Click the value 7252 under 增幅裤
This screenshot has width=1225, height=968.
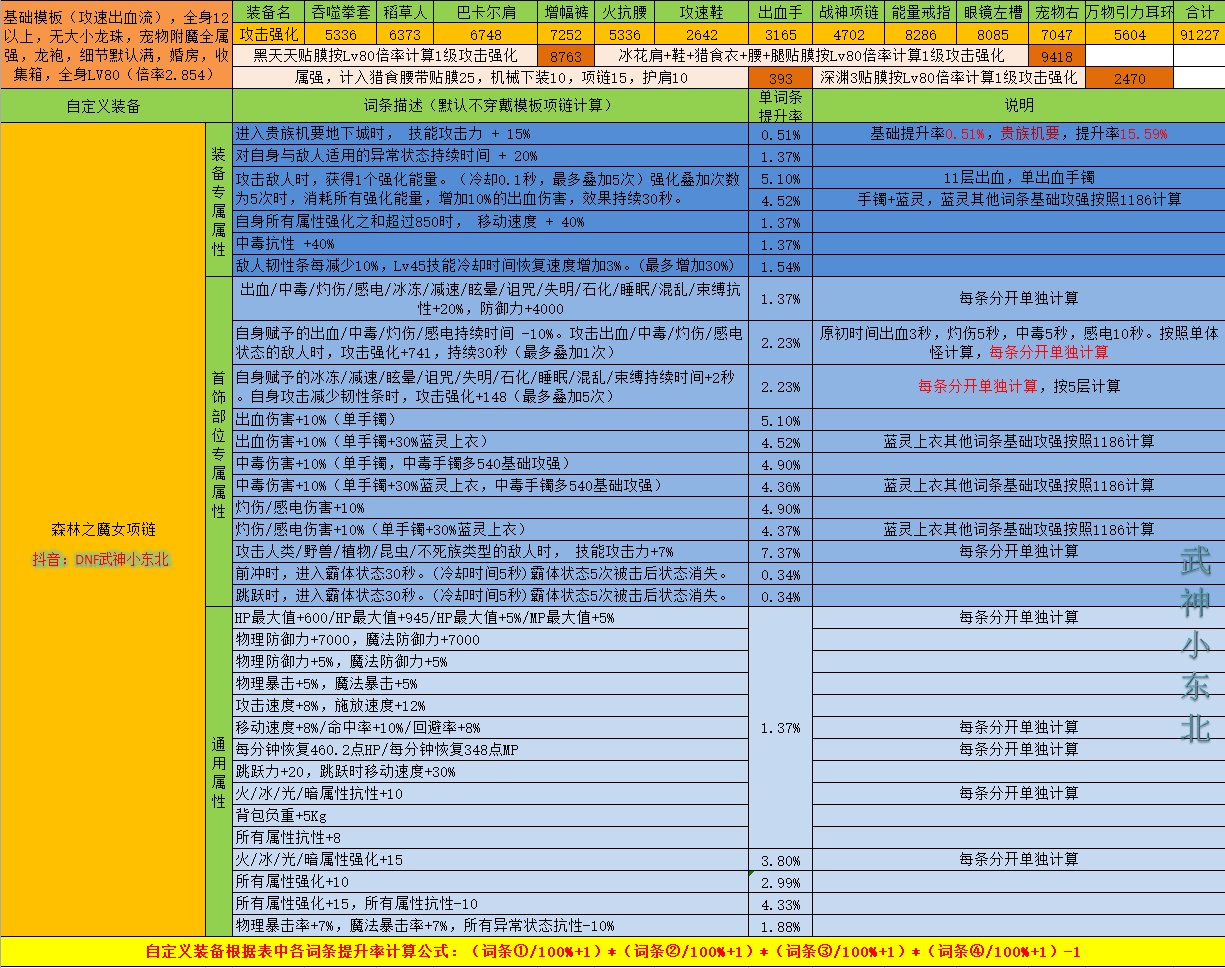coord(566,34)
